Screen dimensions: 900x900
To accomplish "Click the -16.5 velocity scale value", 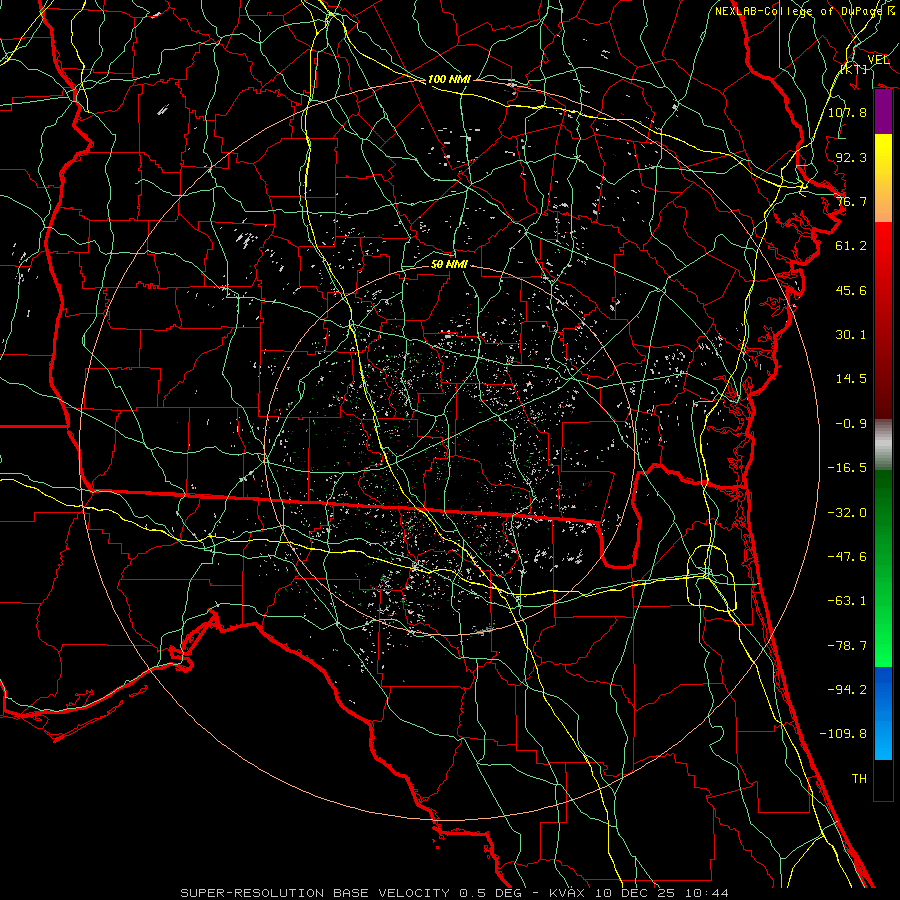I will [847, 468].
